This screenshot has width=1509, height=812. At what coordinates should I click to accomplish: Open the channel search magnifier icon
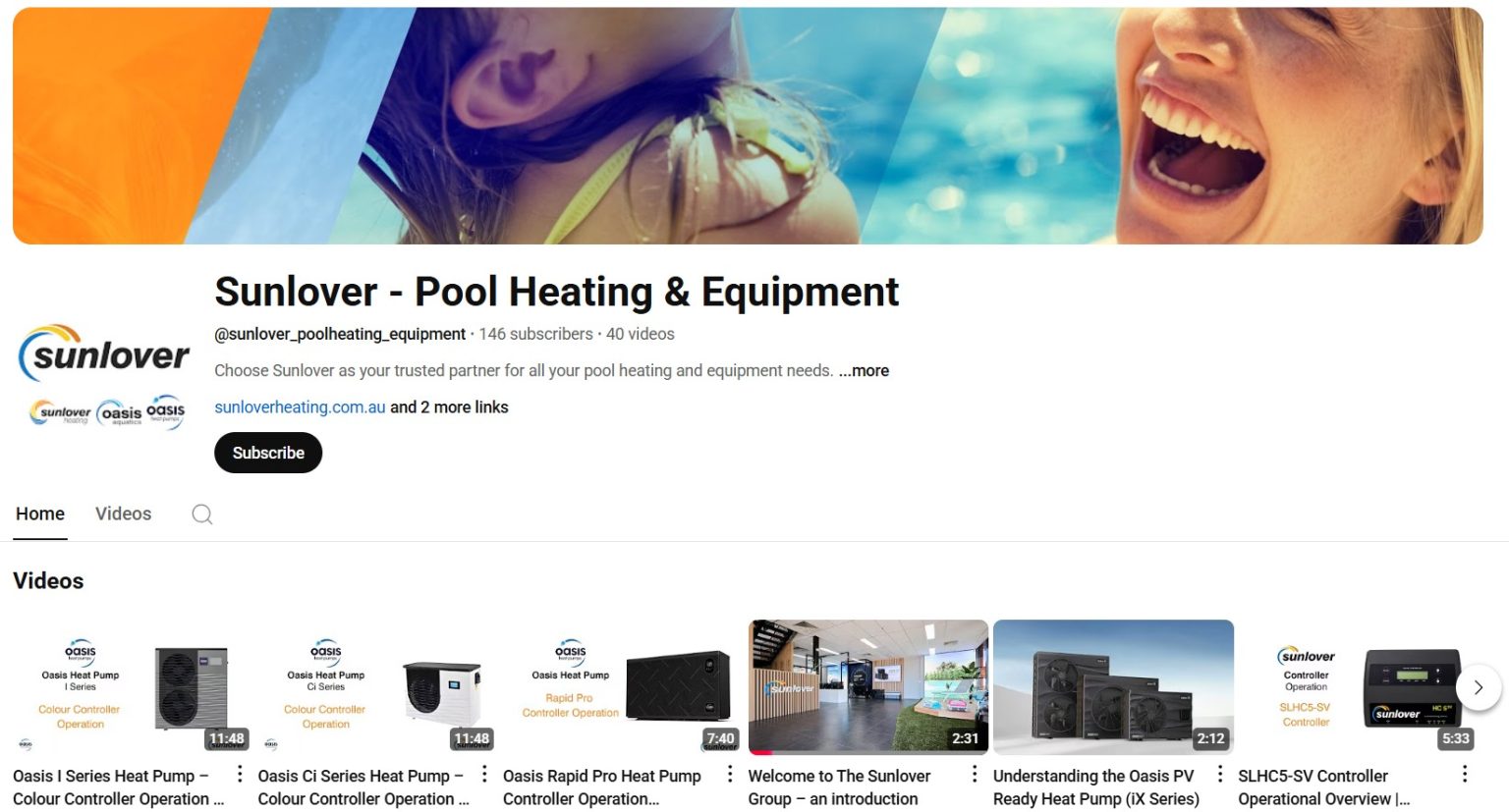point(202,514)
